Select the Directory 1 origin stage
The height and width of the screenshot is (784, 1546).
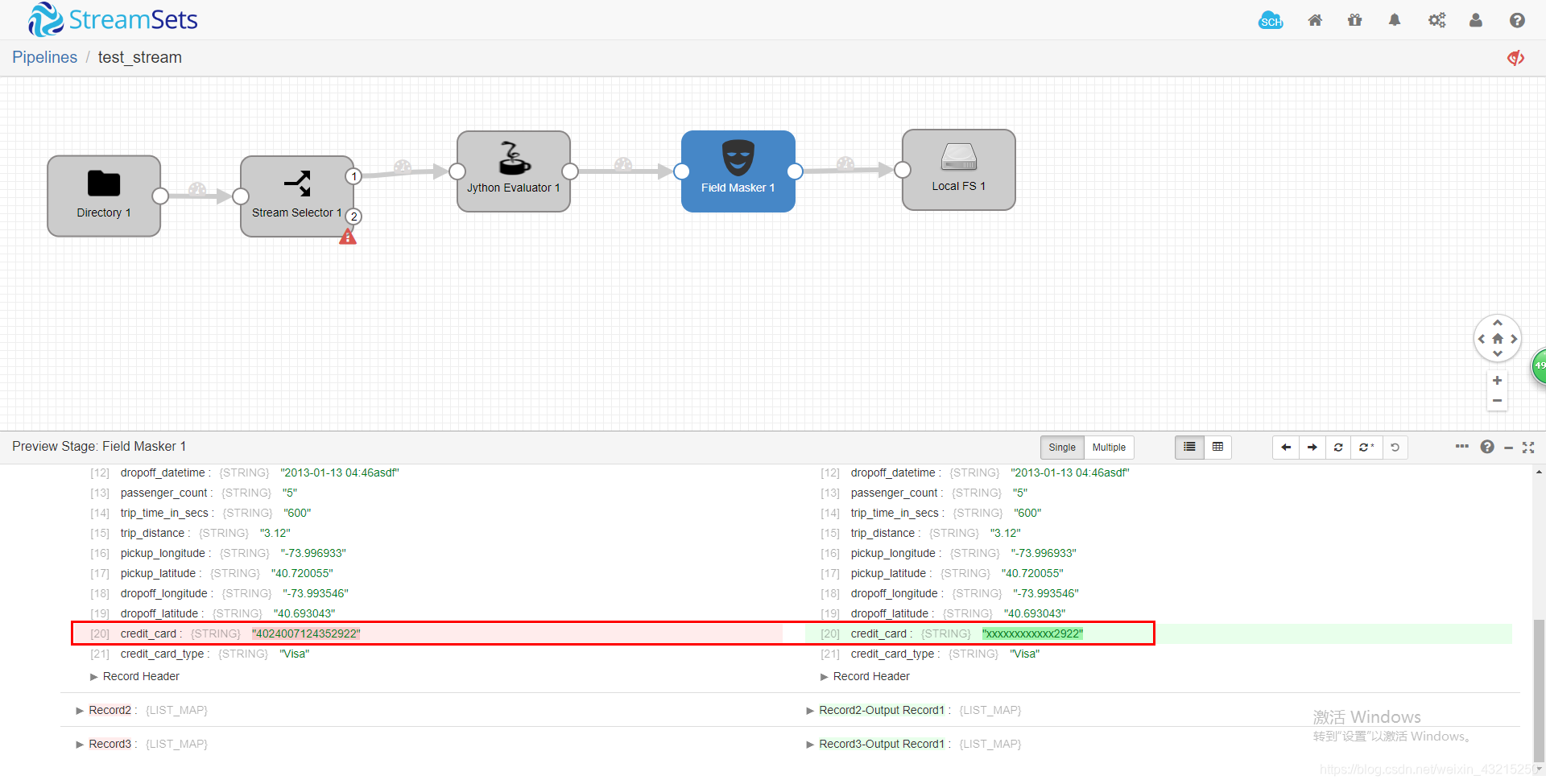click(x=104, y=196)
